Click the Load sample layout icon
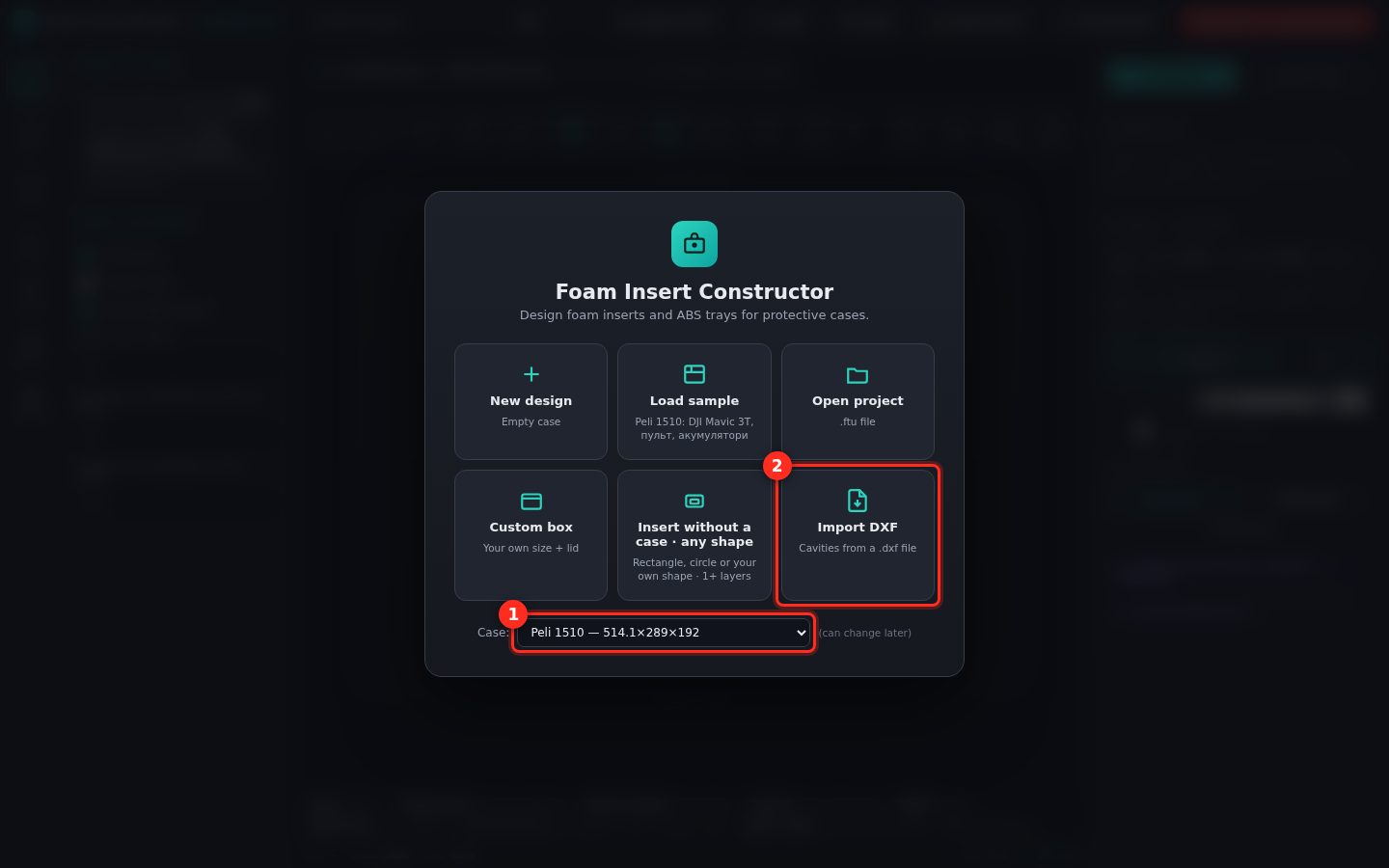 [694, 374]
